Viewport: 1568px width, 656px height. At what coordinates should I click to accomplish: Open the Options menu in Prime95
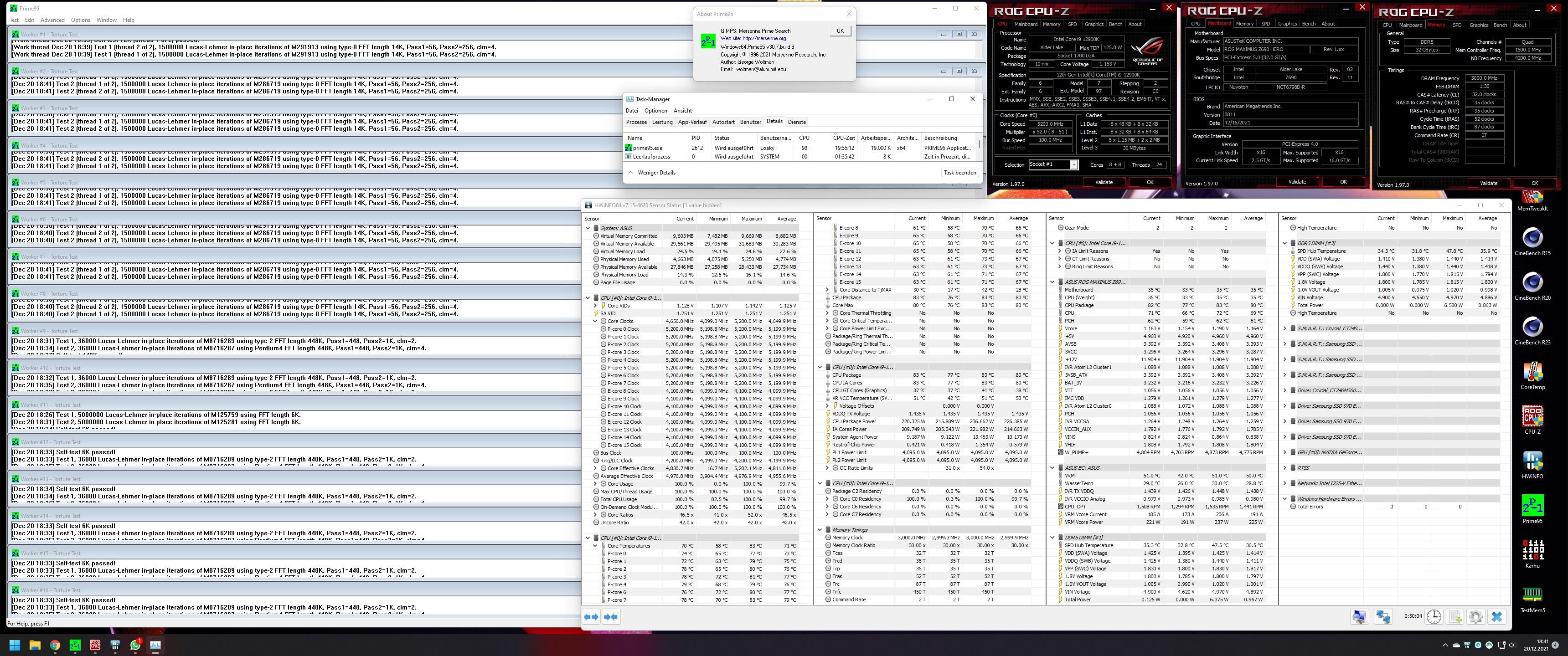pos(80,20)
